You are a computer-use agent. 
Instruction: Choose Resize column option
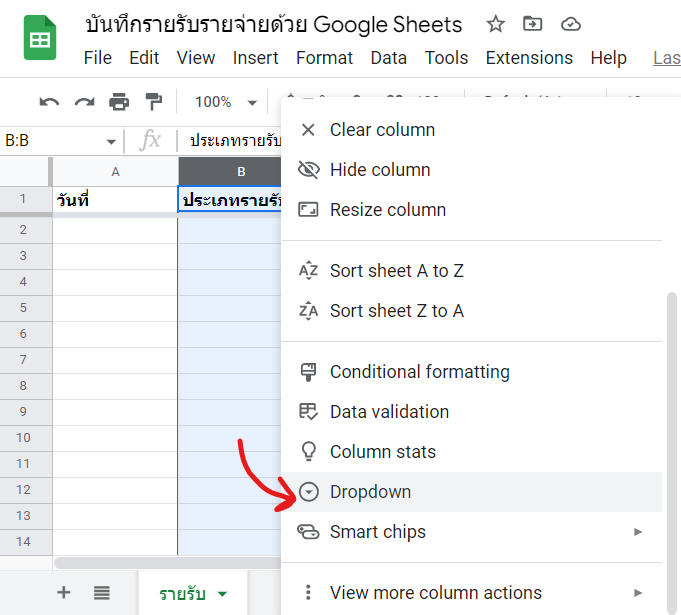pos(472,210)
